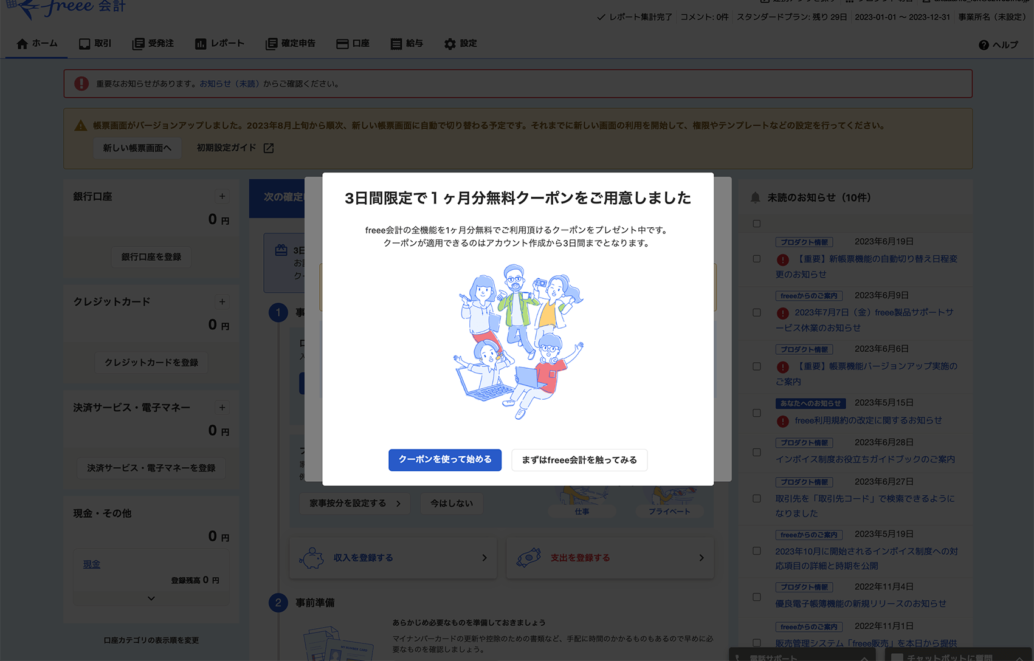Click the クレジットカードを登録 button
Screen dimensions: 1034x661
click(151, 362)
